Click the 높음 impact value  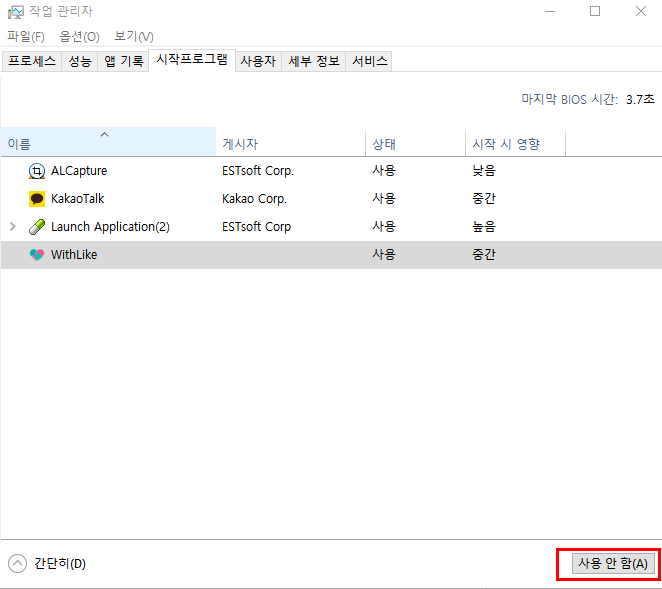tap(484, 227)
